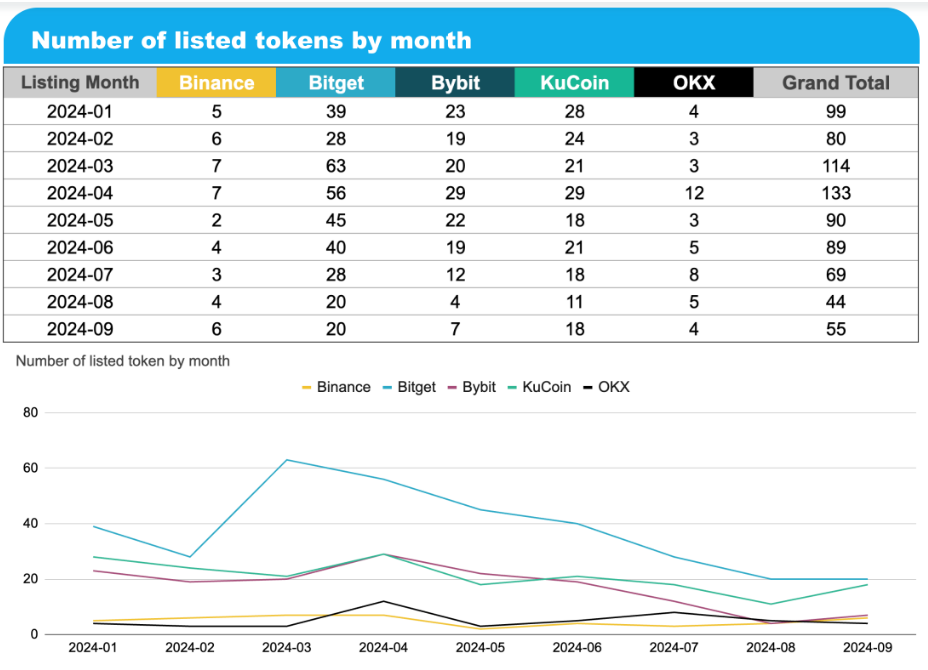
Task: Select the Bitget column header
Action: point(336,83)
